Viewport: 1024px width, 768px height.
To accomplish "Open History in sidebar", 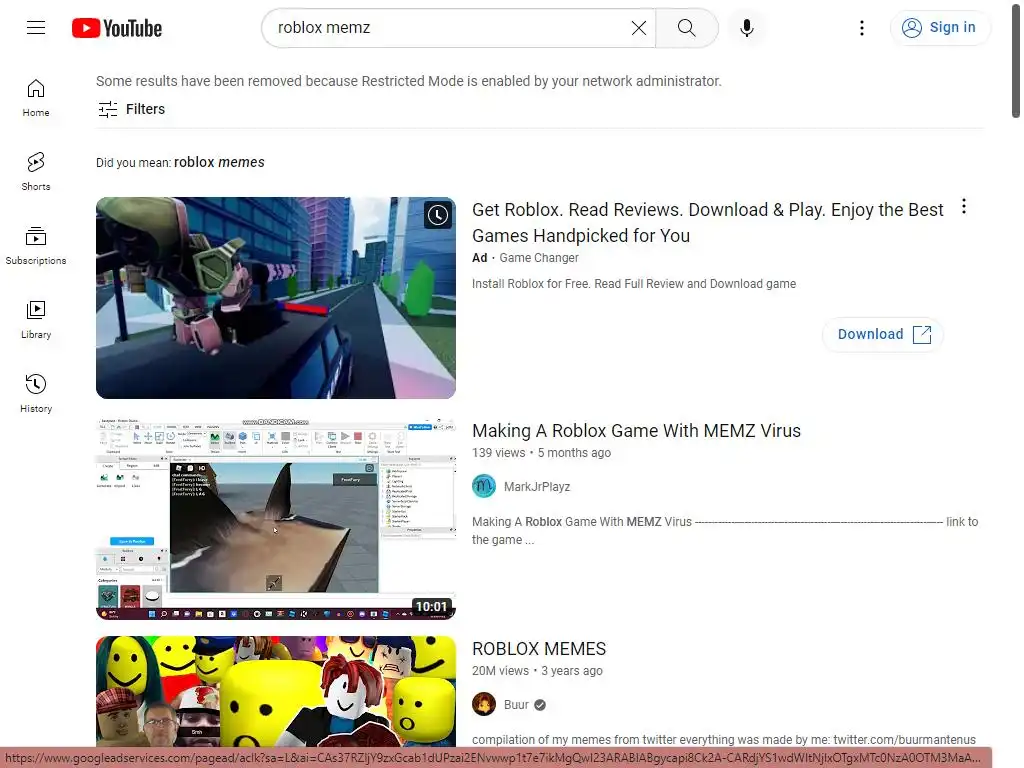I will tap(36, 394).
